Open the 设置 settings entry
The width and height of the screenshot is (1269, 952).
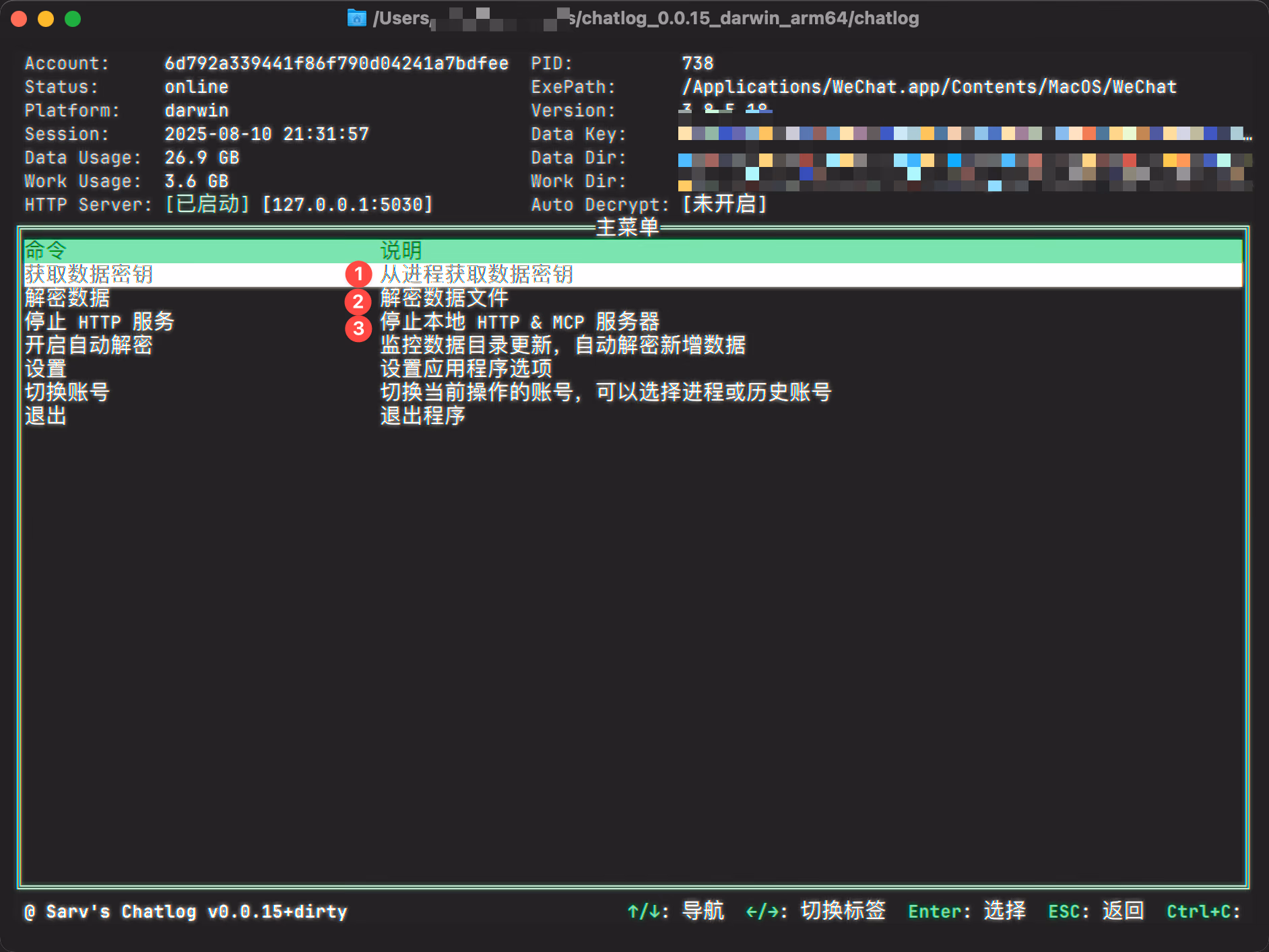tap(46, 369)
